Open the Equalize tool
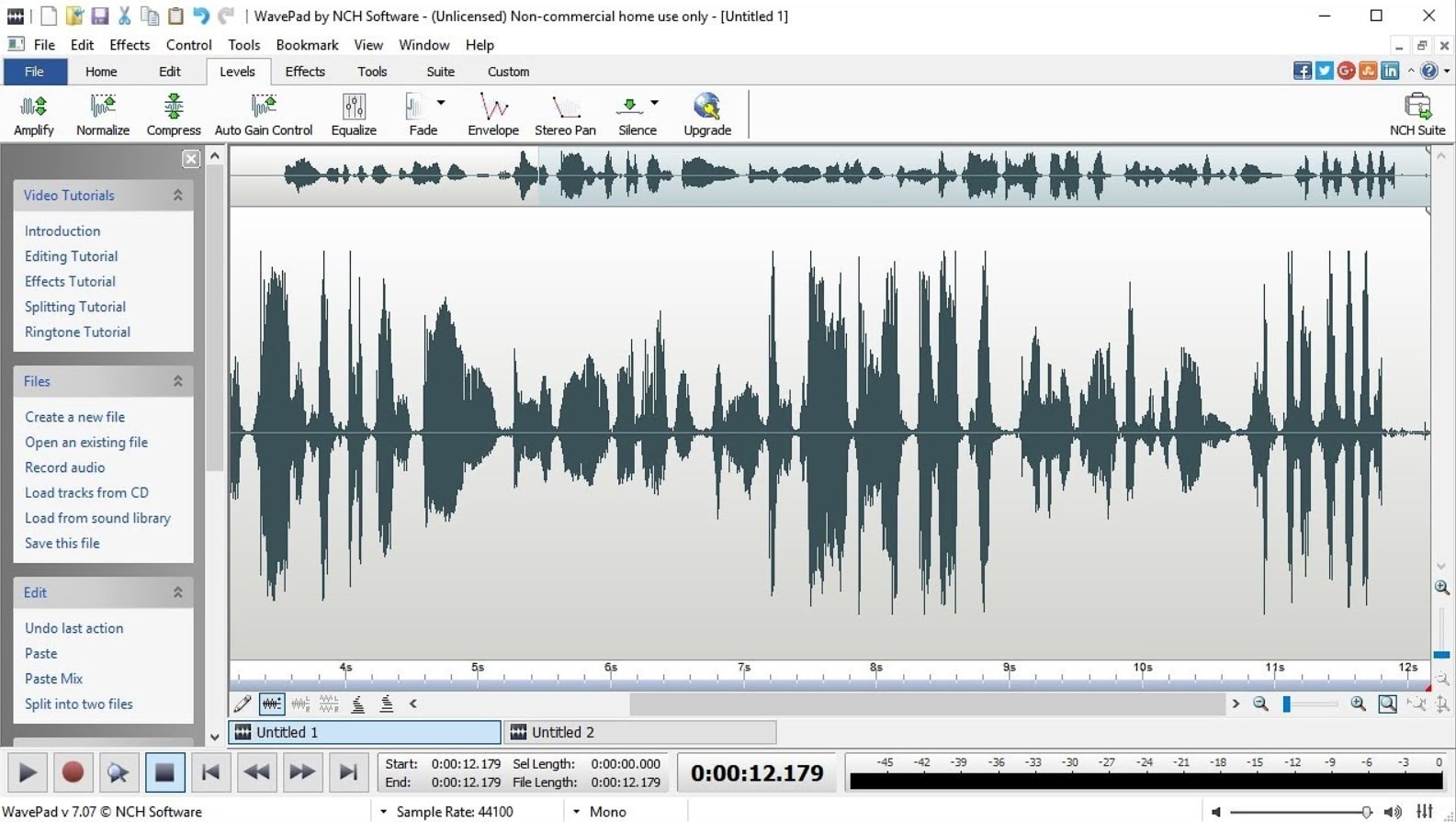The width and height of the screenshot is (1456, 822). click(354, 115)
